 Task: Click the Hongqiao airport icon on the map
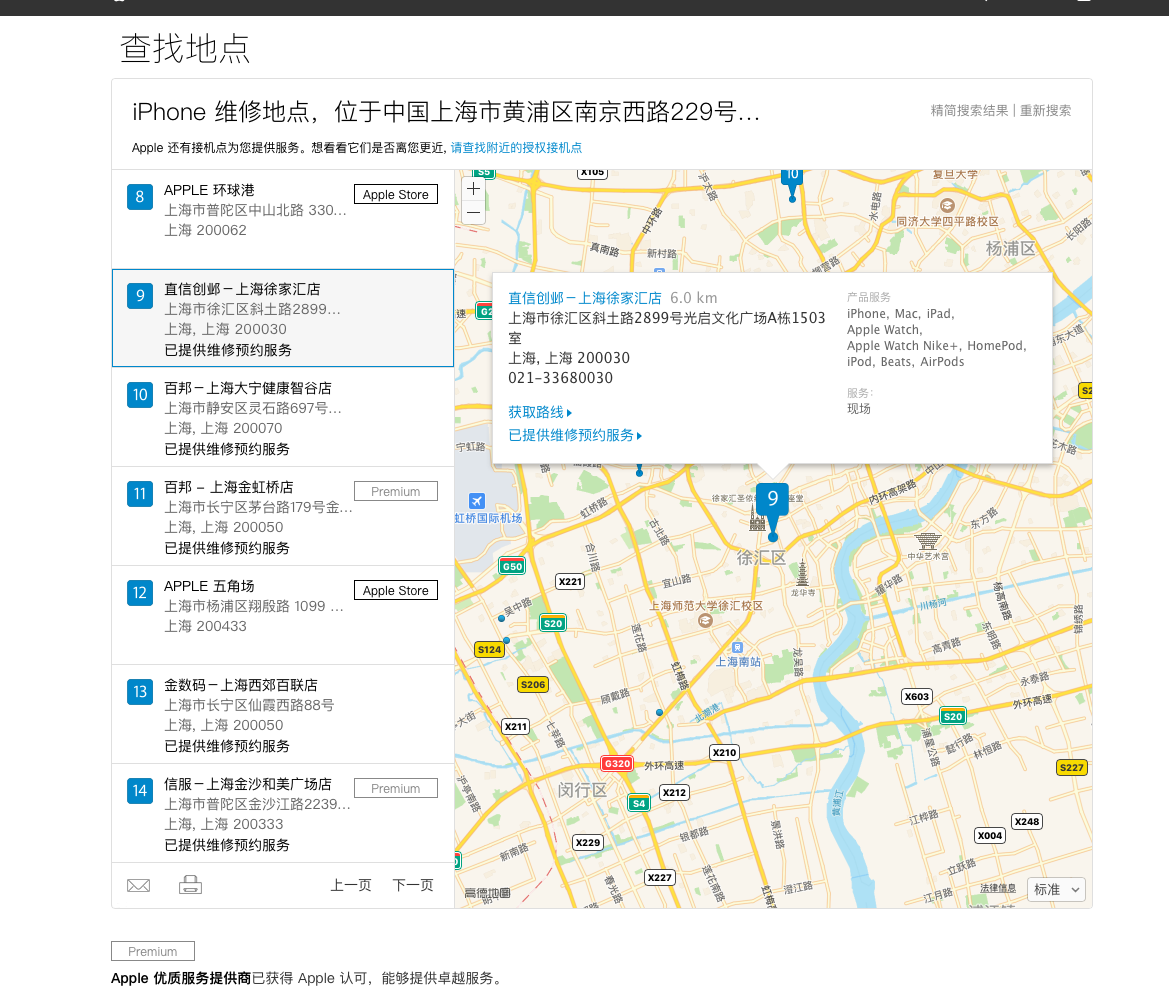point(476,501)
